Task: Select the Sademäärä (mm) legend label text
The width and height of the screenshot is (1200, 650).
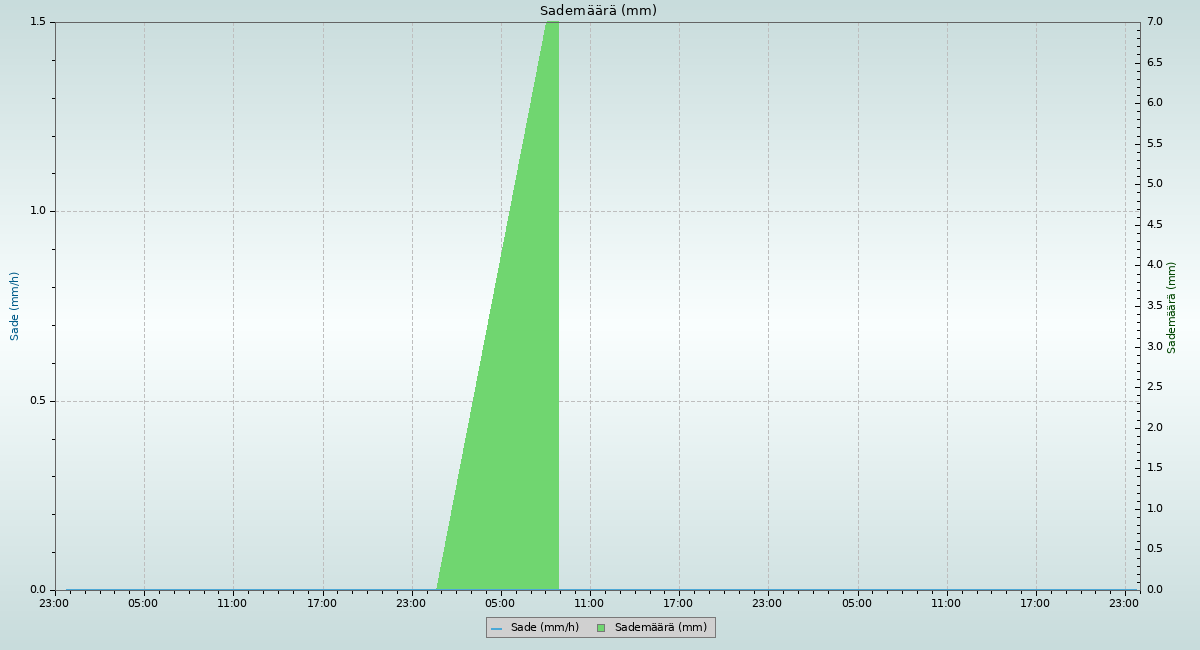Action: click(x=660, y=628)
